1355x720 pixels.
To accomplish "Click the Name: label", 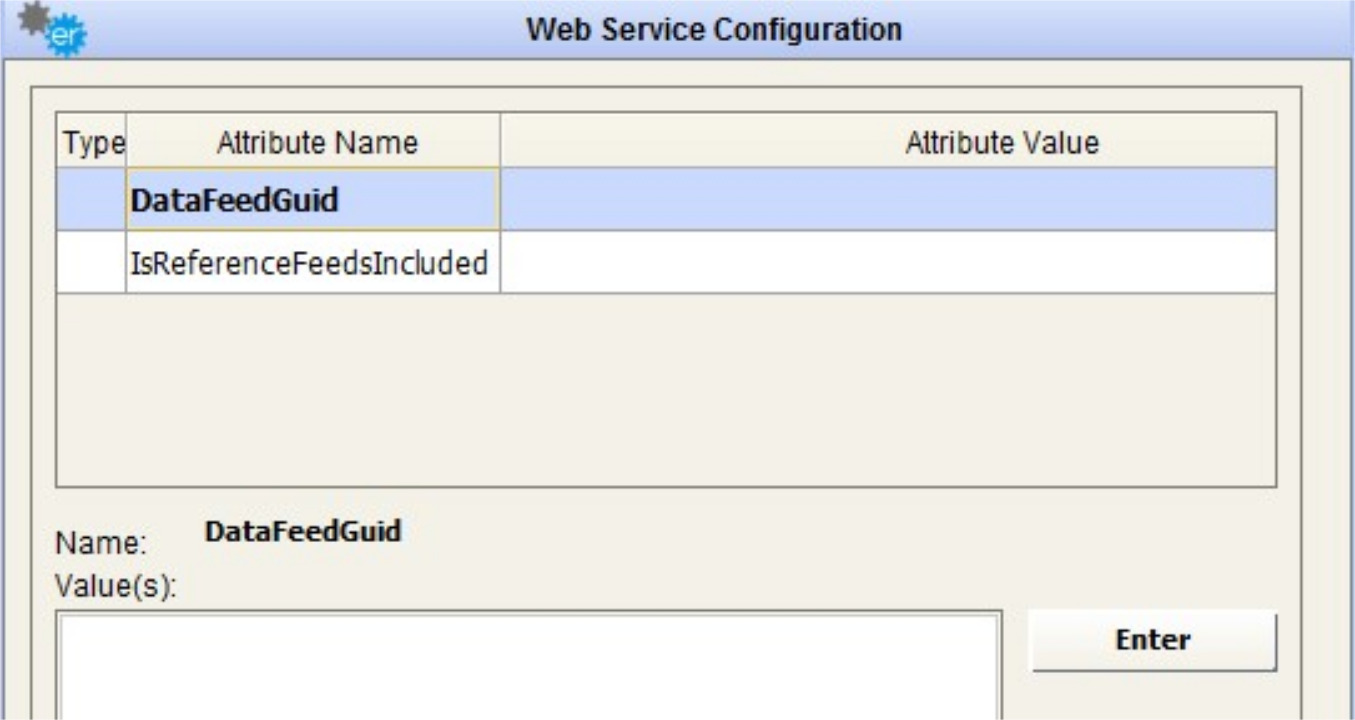I will 101,545.
